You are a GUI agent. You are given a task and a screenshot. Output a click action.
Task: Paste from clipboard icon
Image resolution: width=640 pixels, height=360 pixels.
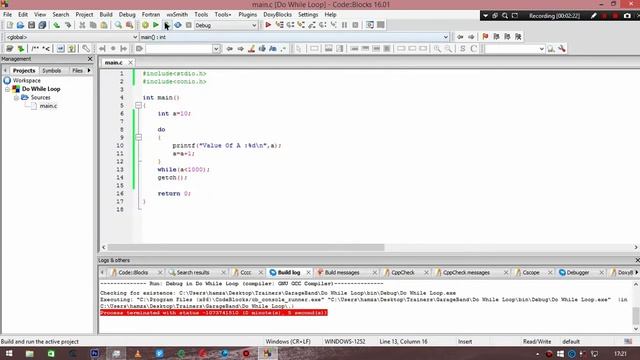104,25
